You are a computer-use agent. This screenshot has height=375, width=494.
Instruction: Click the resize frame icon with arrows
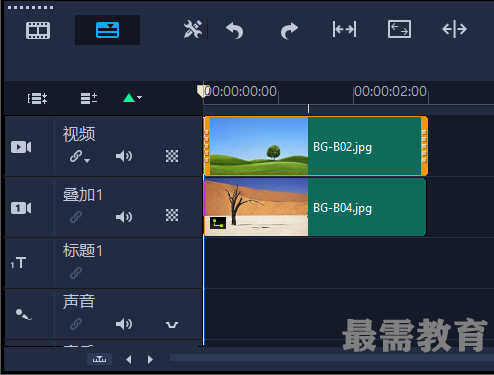tap(399, 29)
